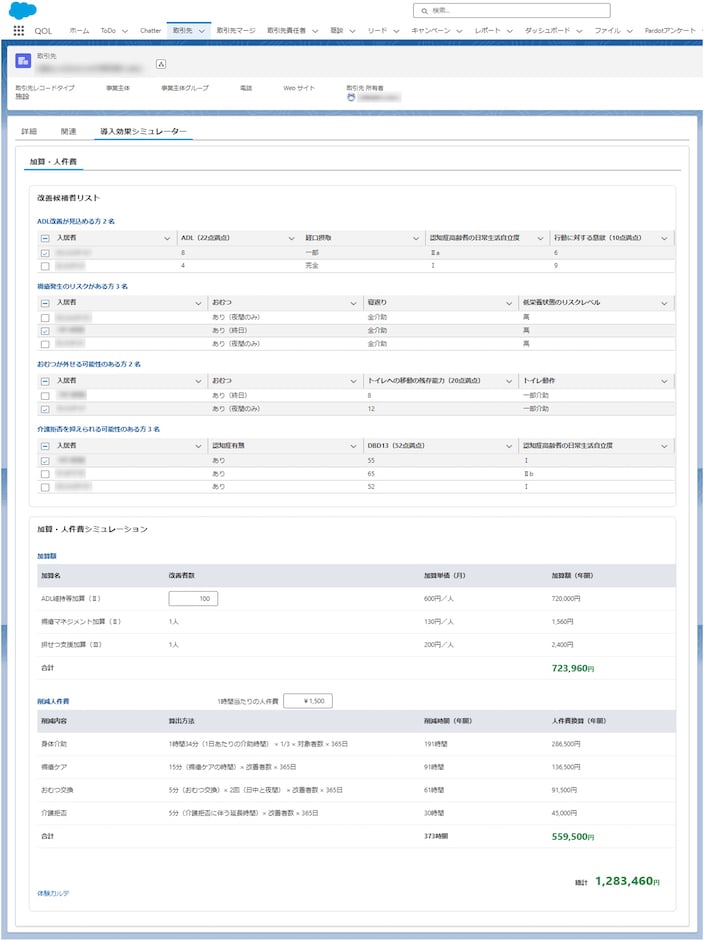Expand the ファイル navigation dropdown arrow
The height and width of the screenshot is (940, 704).
click(x=630, y=31)
